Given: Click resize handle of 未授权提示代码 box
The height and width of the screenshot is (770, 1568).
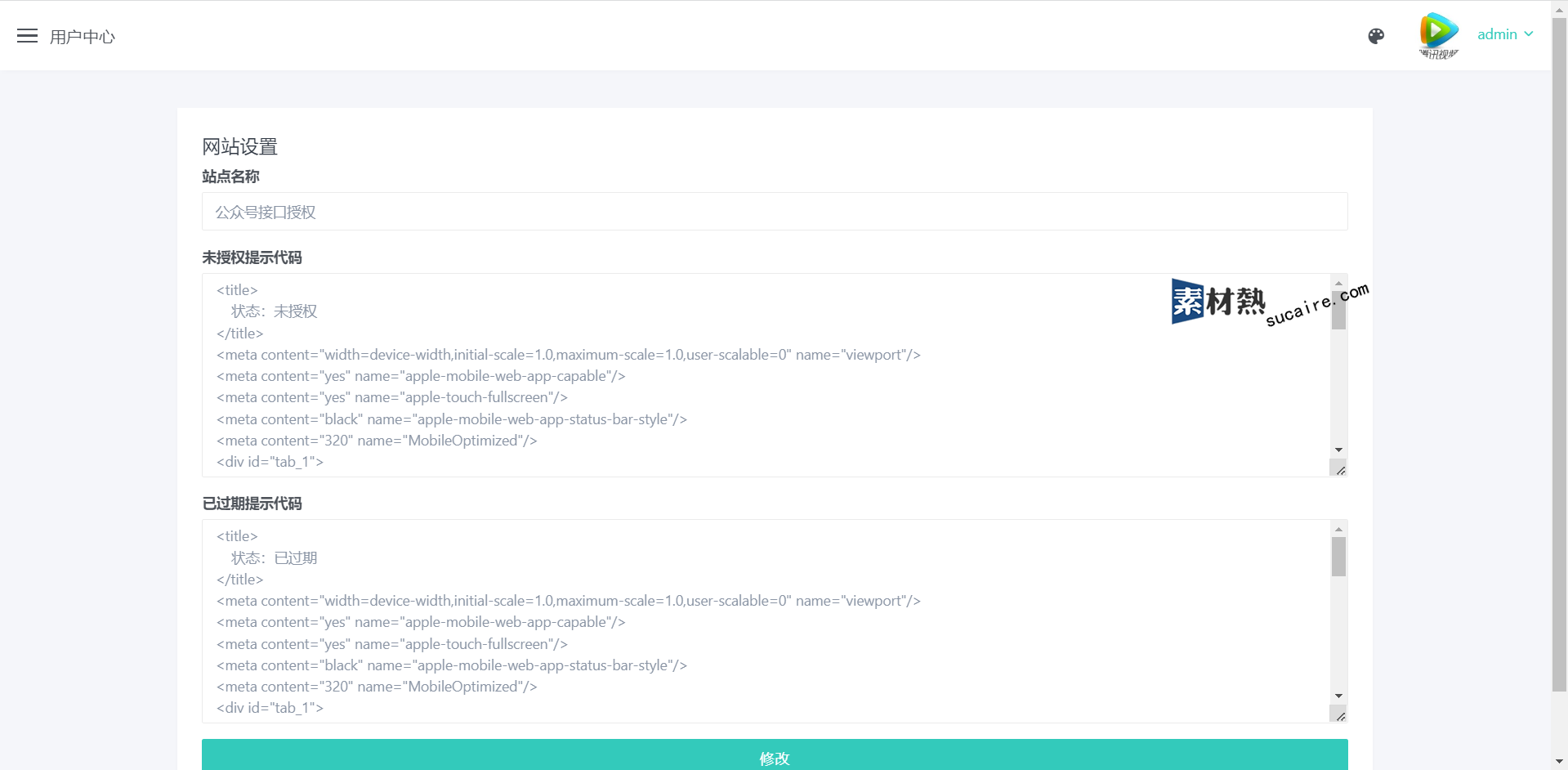Looking at the screenshot, I should (1340, 470).
